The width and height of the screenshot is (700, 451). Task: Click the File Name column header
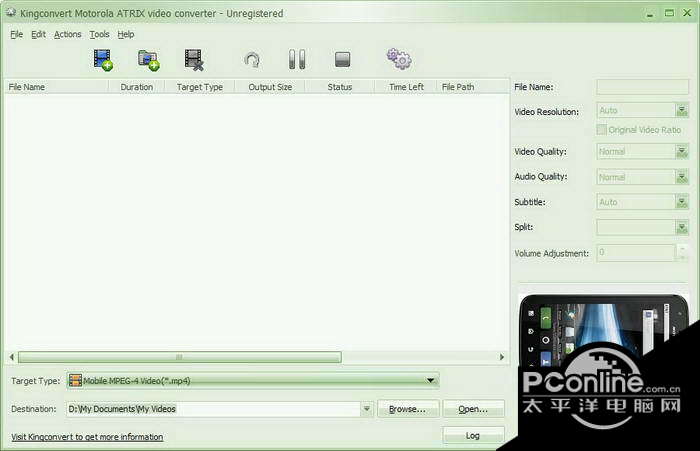[x=57, y=87]
